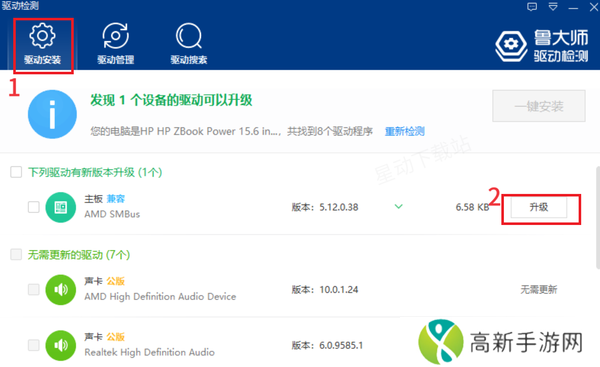Click the Realtek High Definition Audio speaker icon
This screenshot has height=367, width=600.
click(x=61, y=346)
